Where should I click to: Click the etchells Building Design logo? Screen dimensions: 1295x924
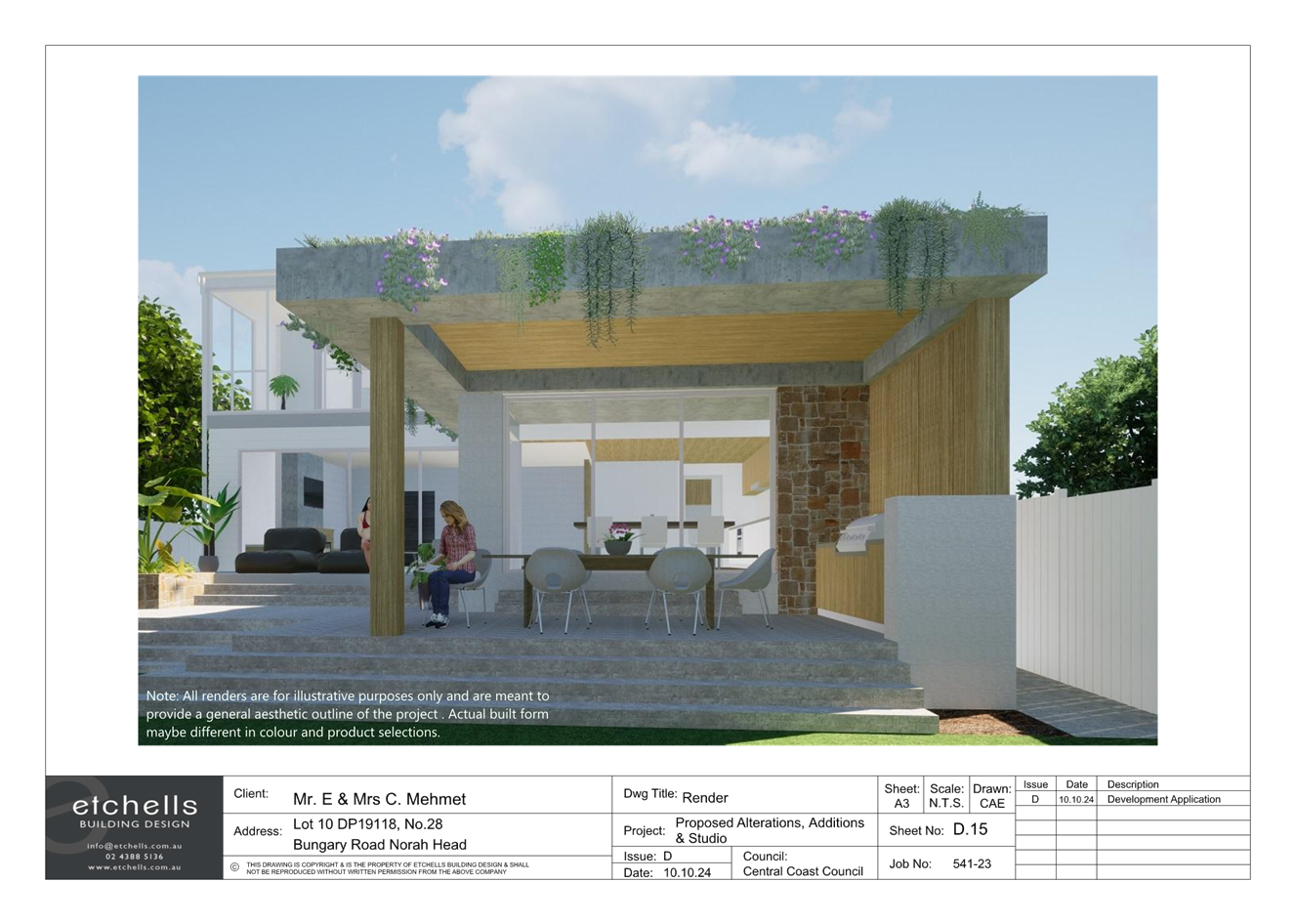[x=135, y=809]
